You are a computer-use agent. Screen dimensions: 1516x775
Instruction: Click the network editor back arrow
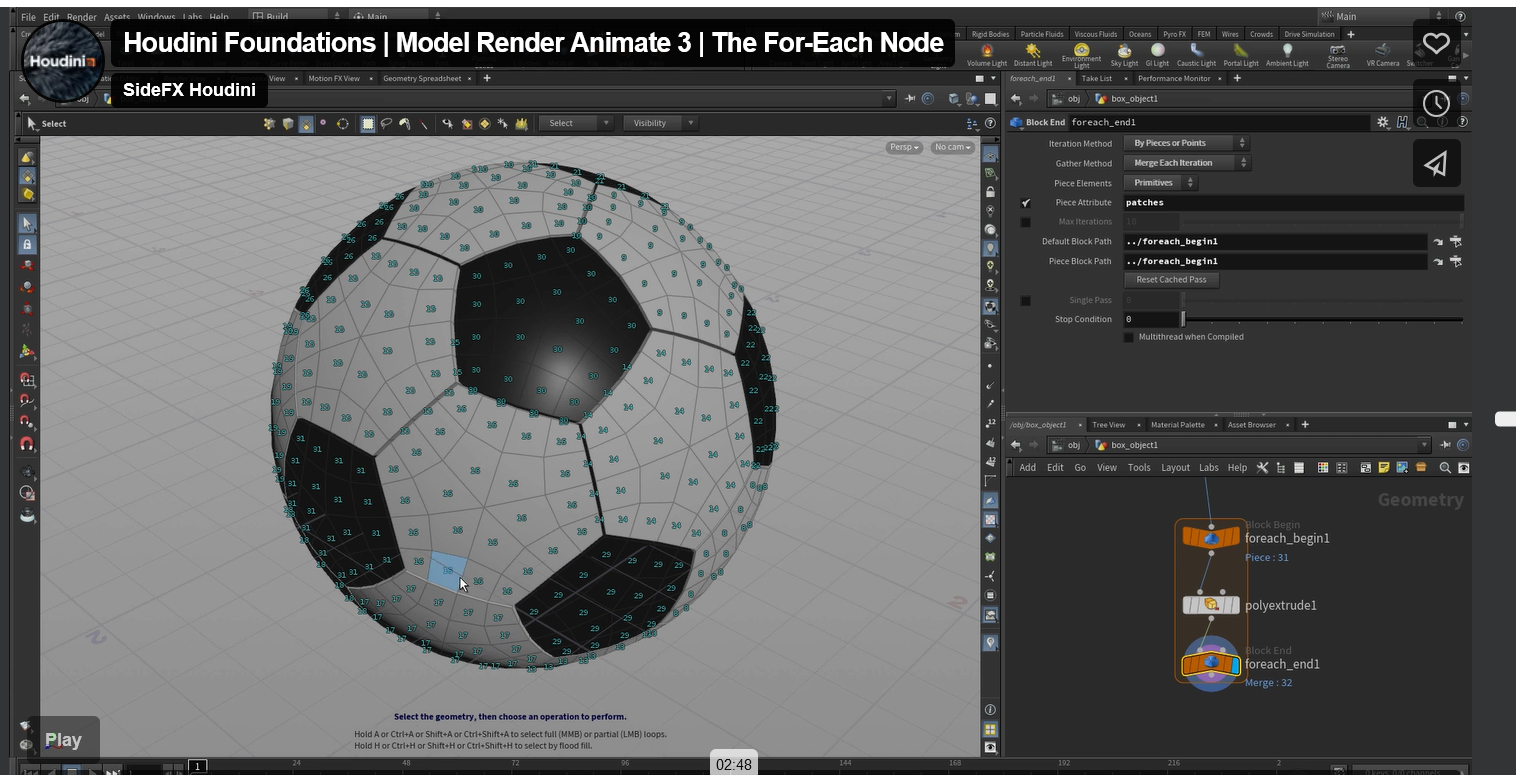coord(1016,445)
